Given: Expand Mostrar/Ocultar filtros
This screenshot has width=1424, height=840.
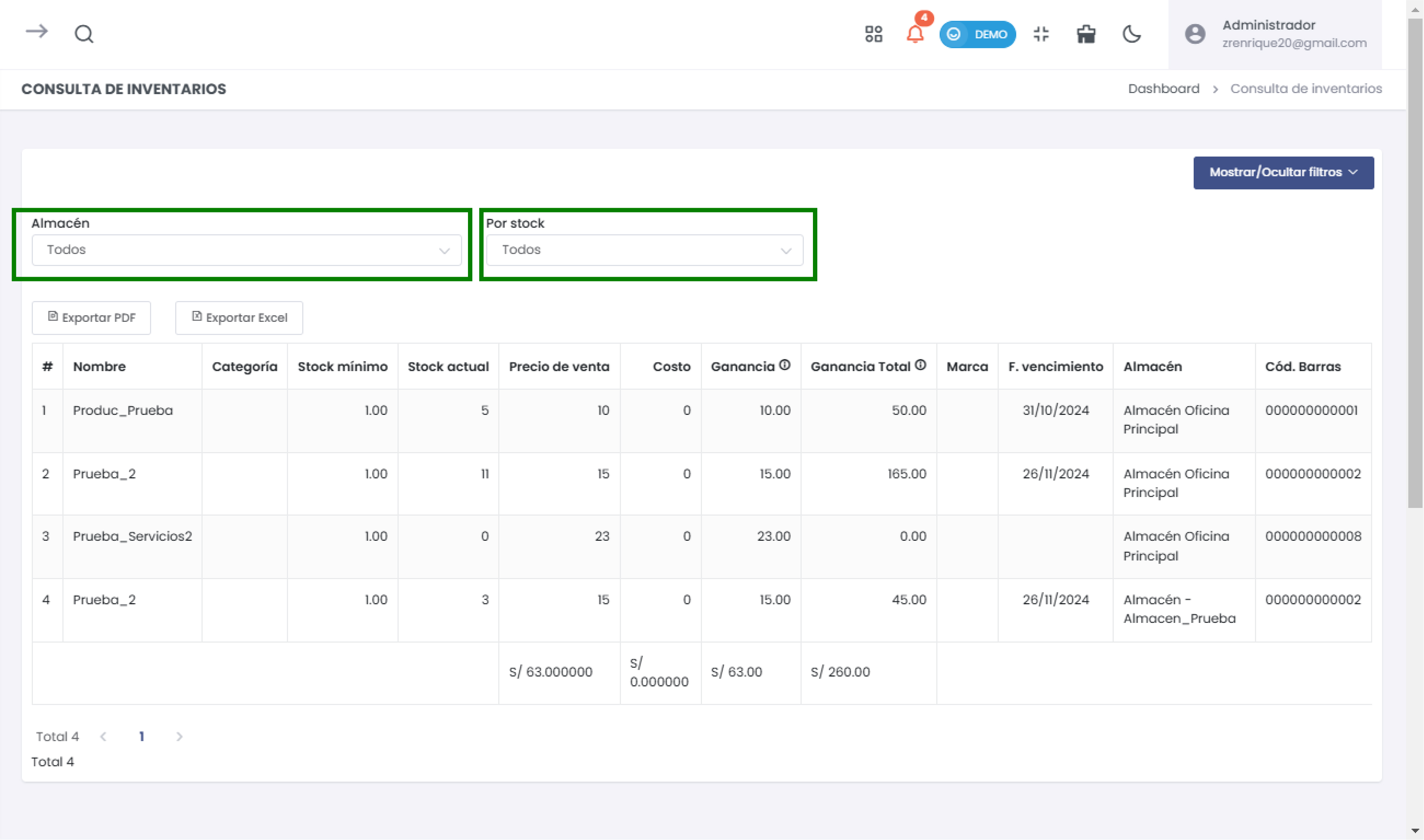Looking at the screenshot, I should (x=1283, y=173).
